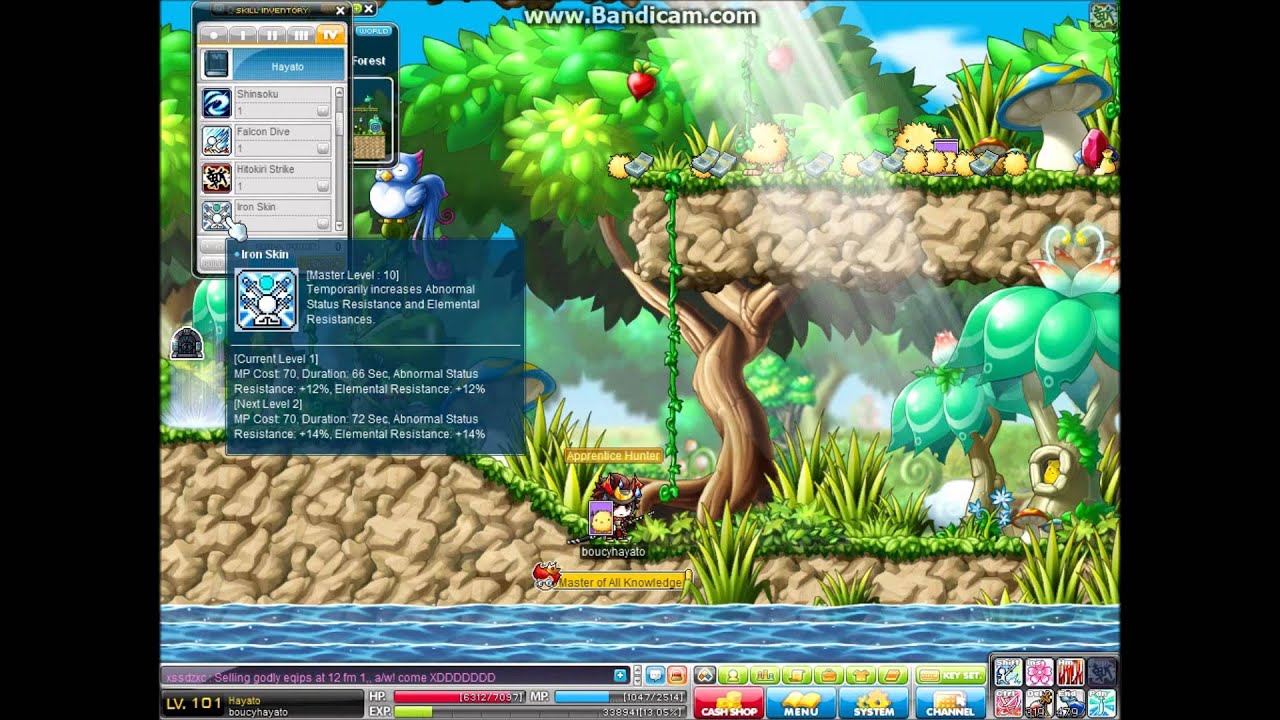Select the Shinsoku skill icon

[x=216, y=103]
